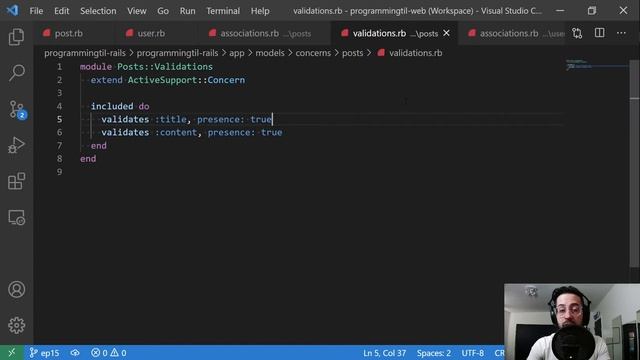Click the 'included do' line
Screen dimensions: 640x360
tap(120, 106)
